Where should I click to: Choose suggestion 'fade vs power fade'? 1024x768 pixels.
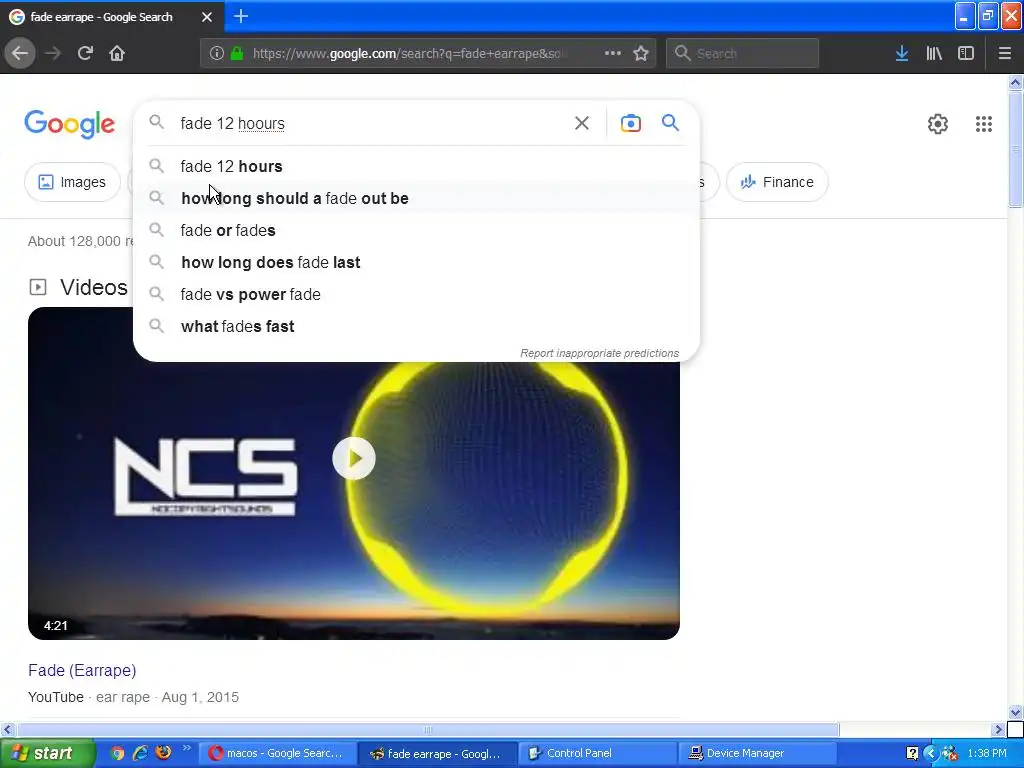pos(416,295)
